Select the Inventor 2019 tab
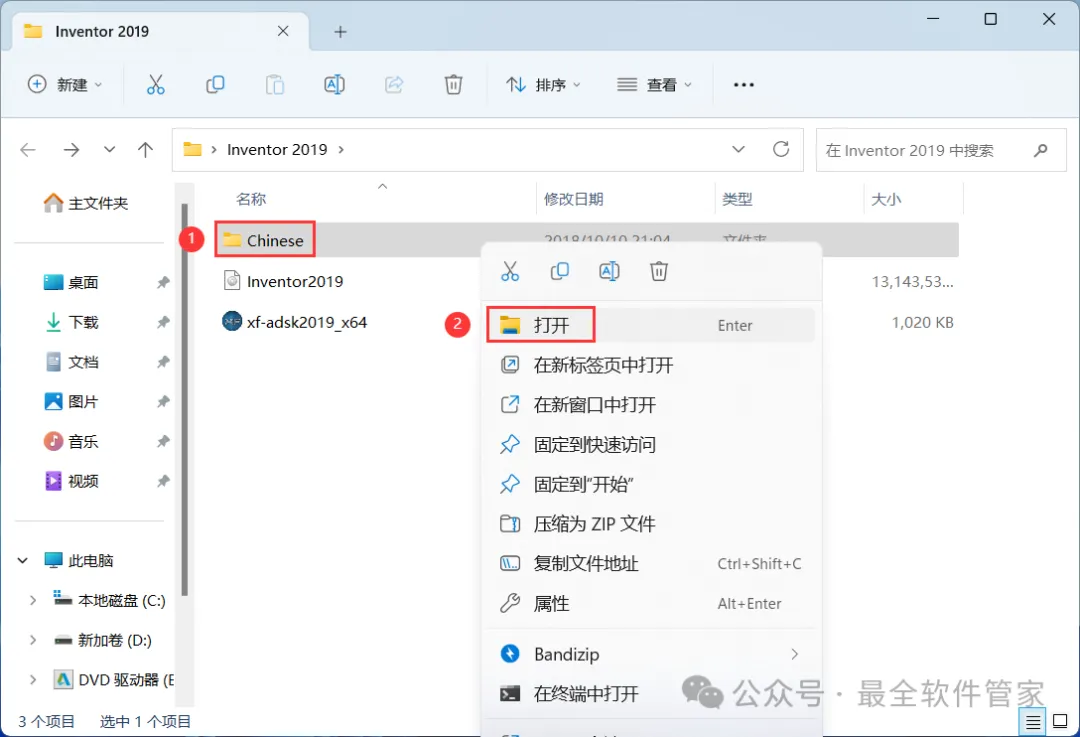The image size is (1080, 737). 160,32
